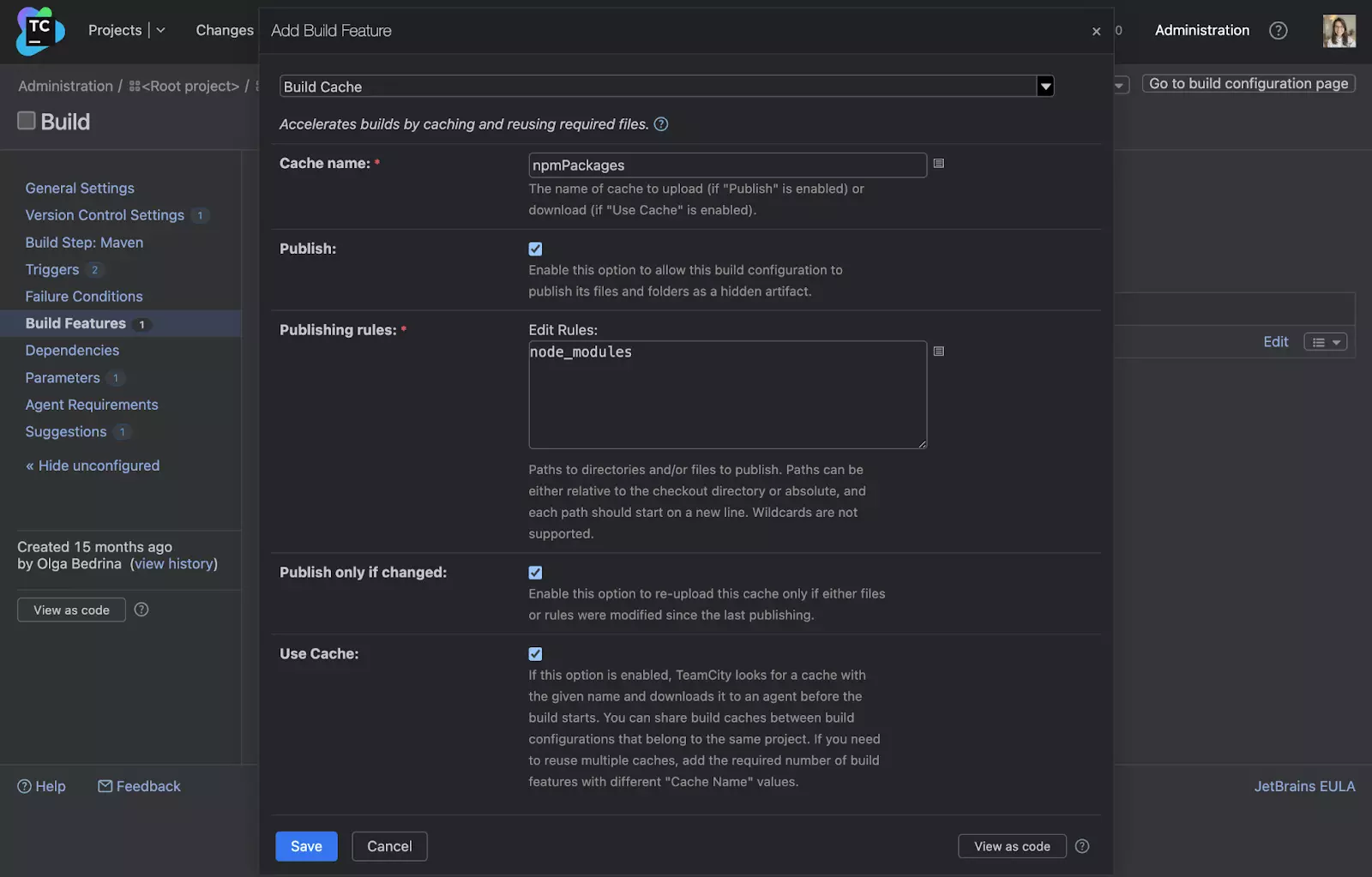Image resolution: width=1372 pixels, height=877 pixels.
Task: Go to build configuration page
Action: point(1248,83)
